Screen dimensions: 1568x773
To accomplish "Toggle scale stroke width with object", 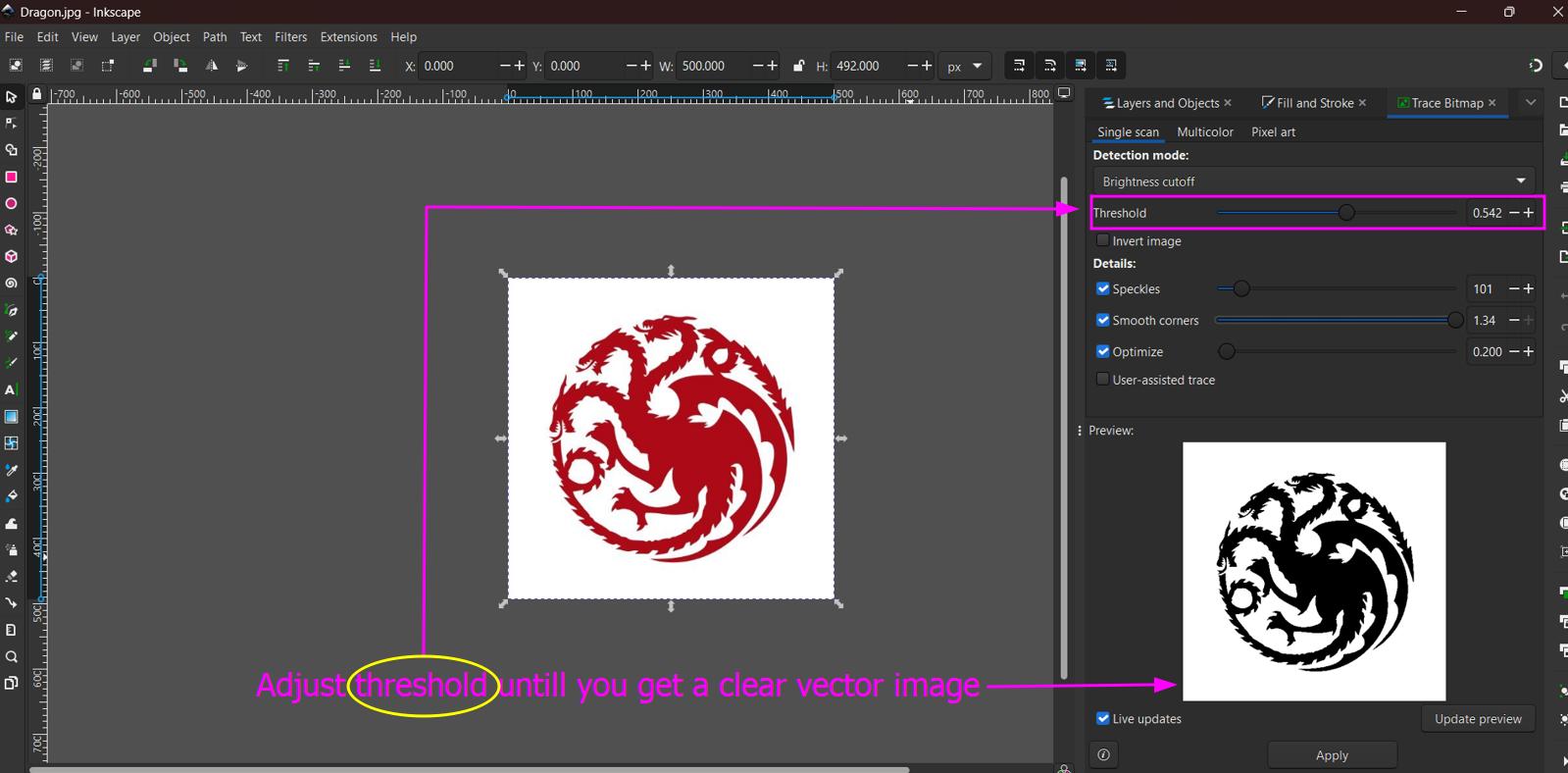I will click(x=1019, y=66).
